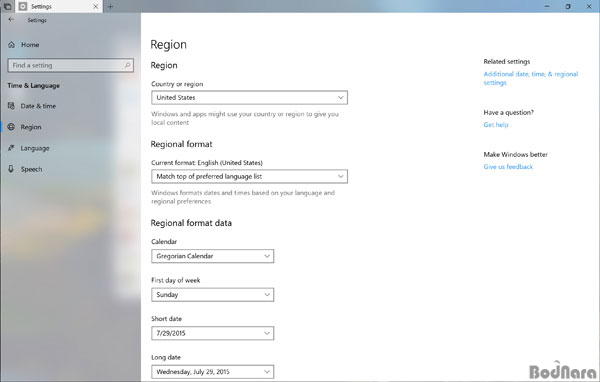Click the Date & time calendar icon

point(11,106)
